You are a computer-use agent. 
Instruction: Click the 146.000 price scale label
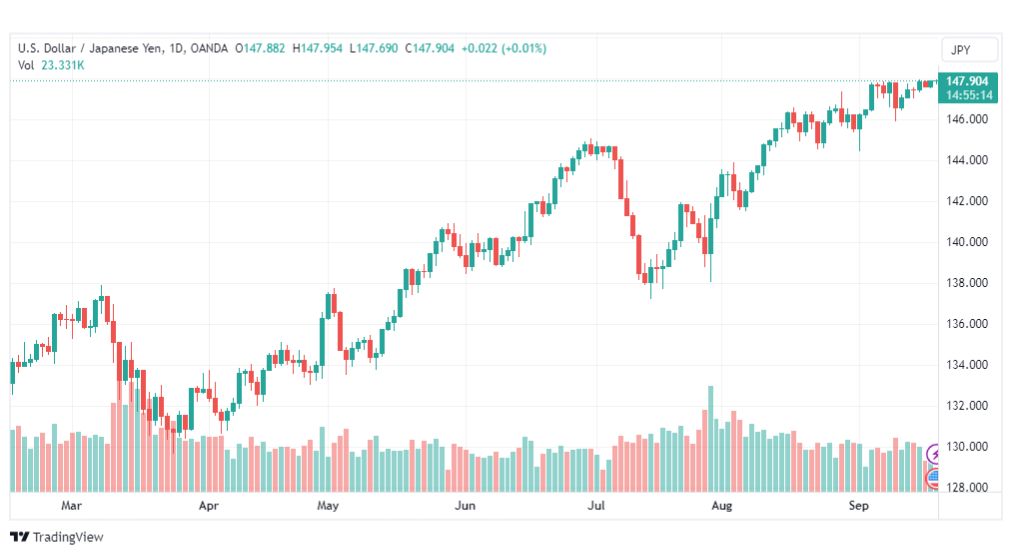click(x=967, y=119)
